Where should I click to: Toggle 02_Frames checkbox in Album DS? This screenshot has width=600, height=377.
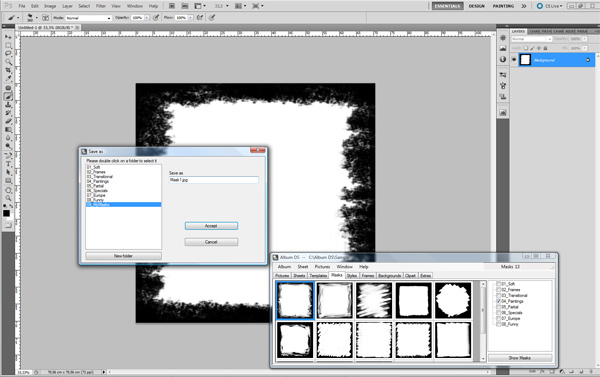(499, 290)
